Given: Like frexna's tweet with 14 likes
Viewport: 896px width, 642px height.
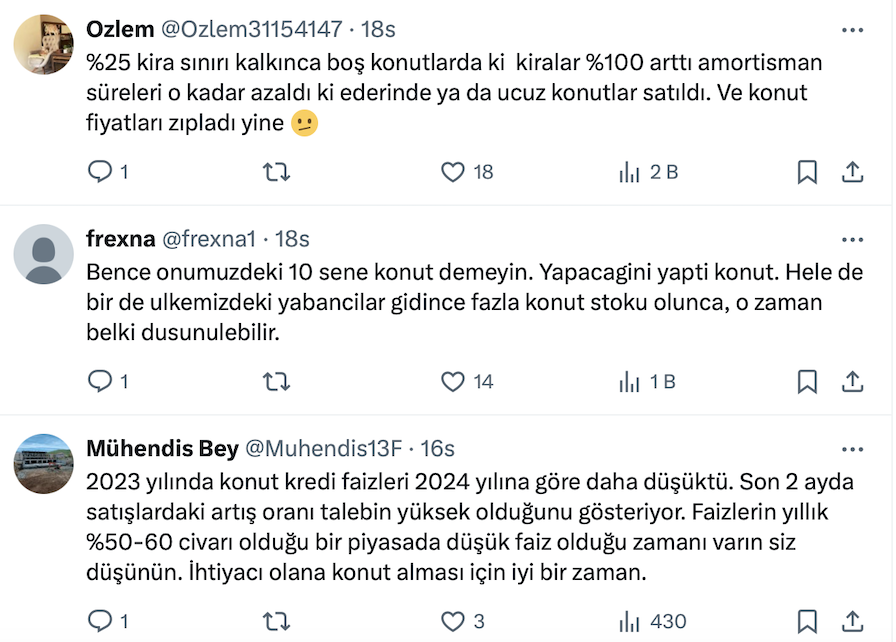Looking at the screenshot, I should coord(453,381).
